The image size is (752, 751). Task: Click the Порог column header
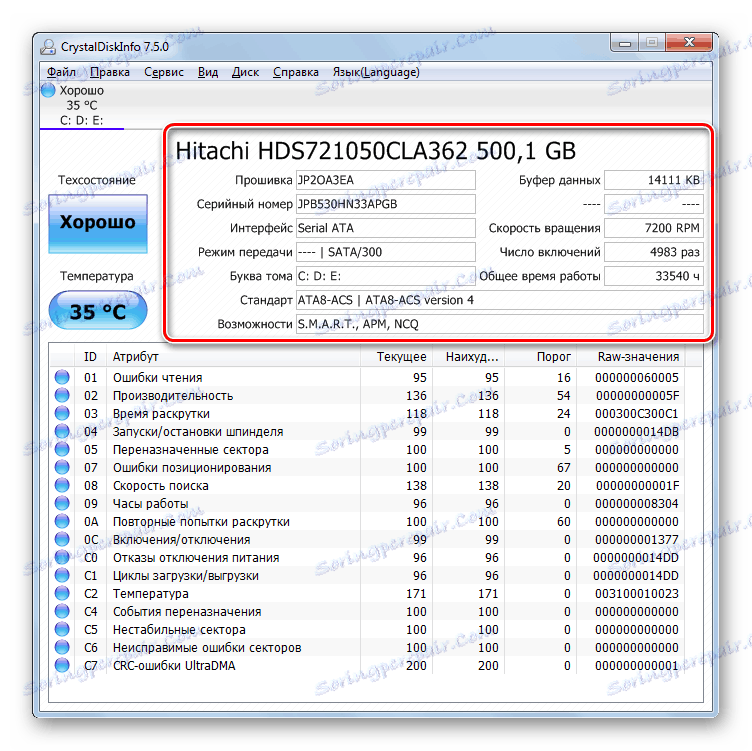[540, 356]
